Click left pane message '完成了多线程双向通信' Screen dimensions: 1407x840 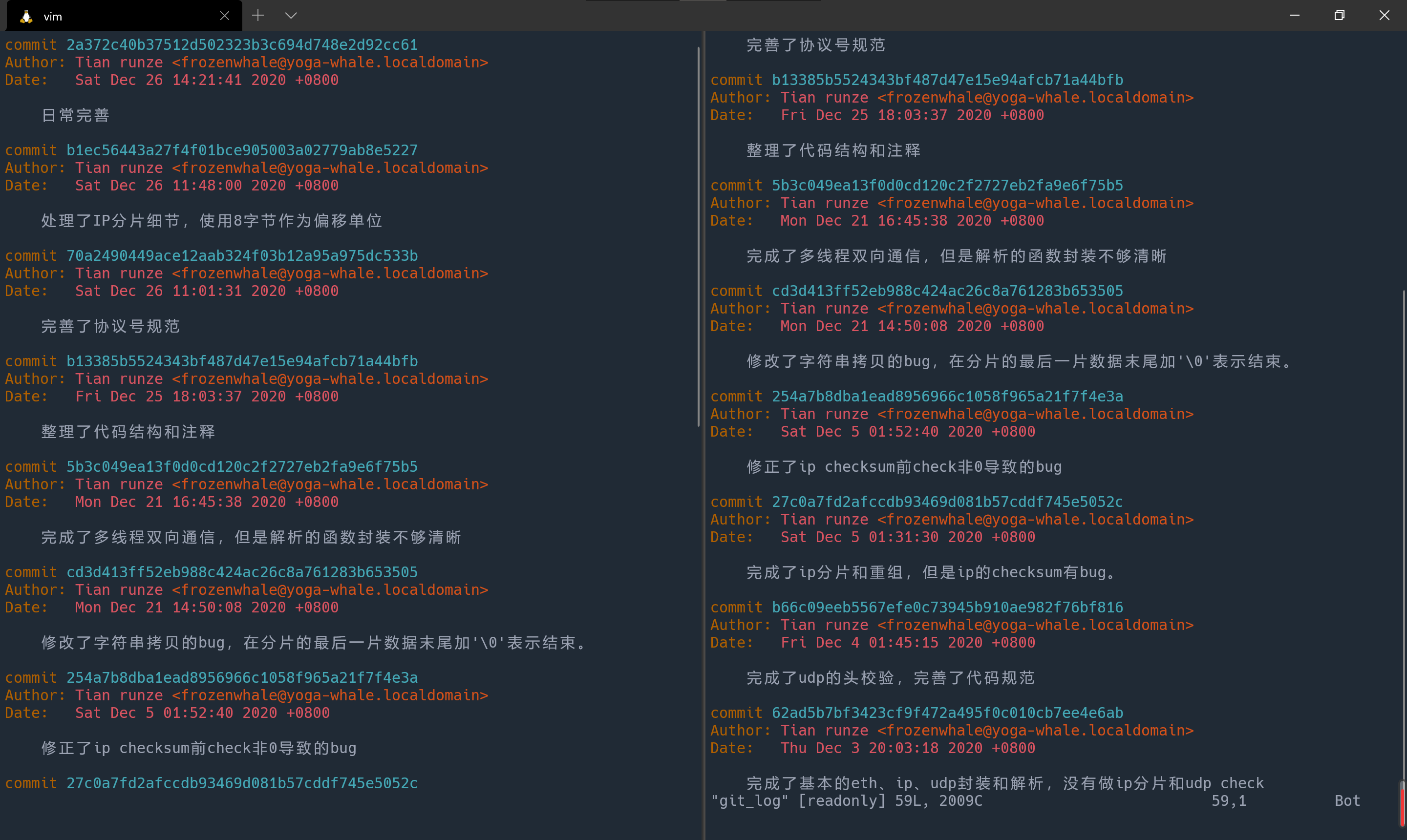tap(128, 537)
